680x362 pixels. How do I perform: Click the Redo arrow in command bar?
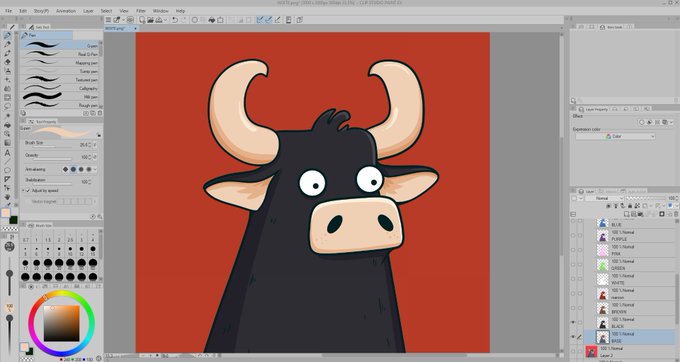tap(183, 20)
